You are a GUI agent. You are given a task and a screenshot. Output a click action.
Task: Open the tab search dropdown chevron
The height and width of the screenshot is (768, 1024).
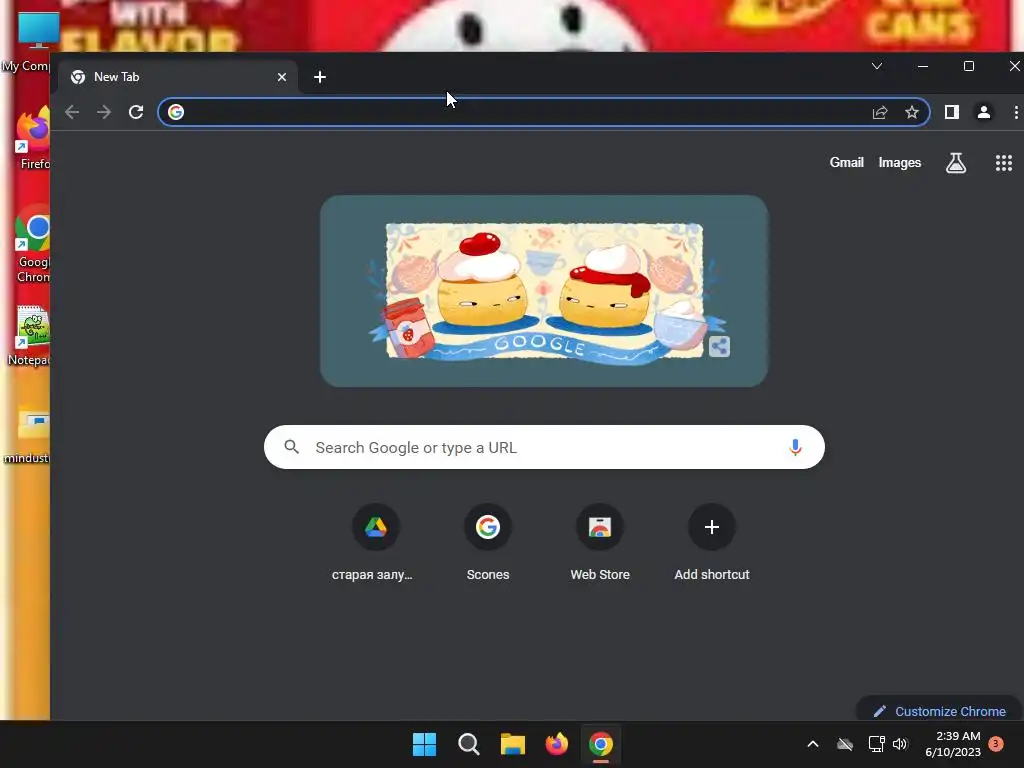[x=877, y=66]
